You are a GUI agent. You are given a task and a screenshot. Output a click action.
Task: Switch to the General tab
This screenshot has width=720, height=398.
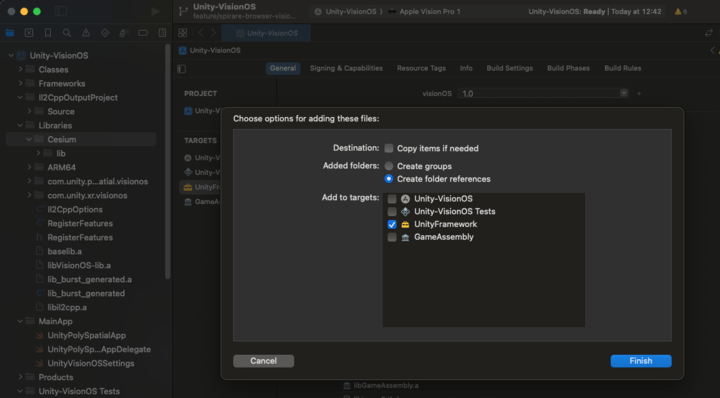[x=283, y=68]
